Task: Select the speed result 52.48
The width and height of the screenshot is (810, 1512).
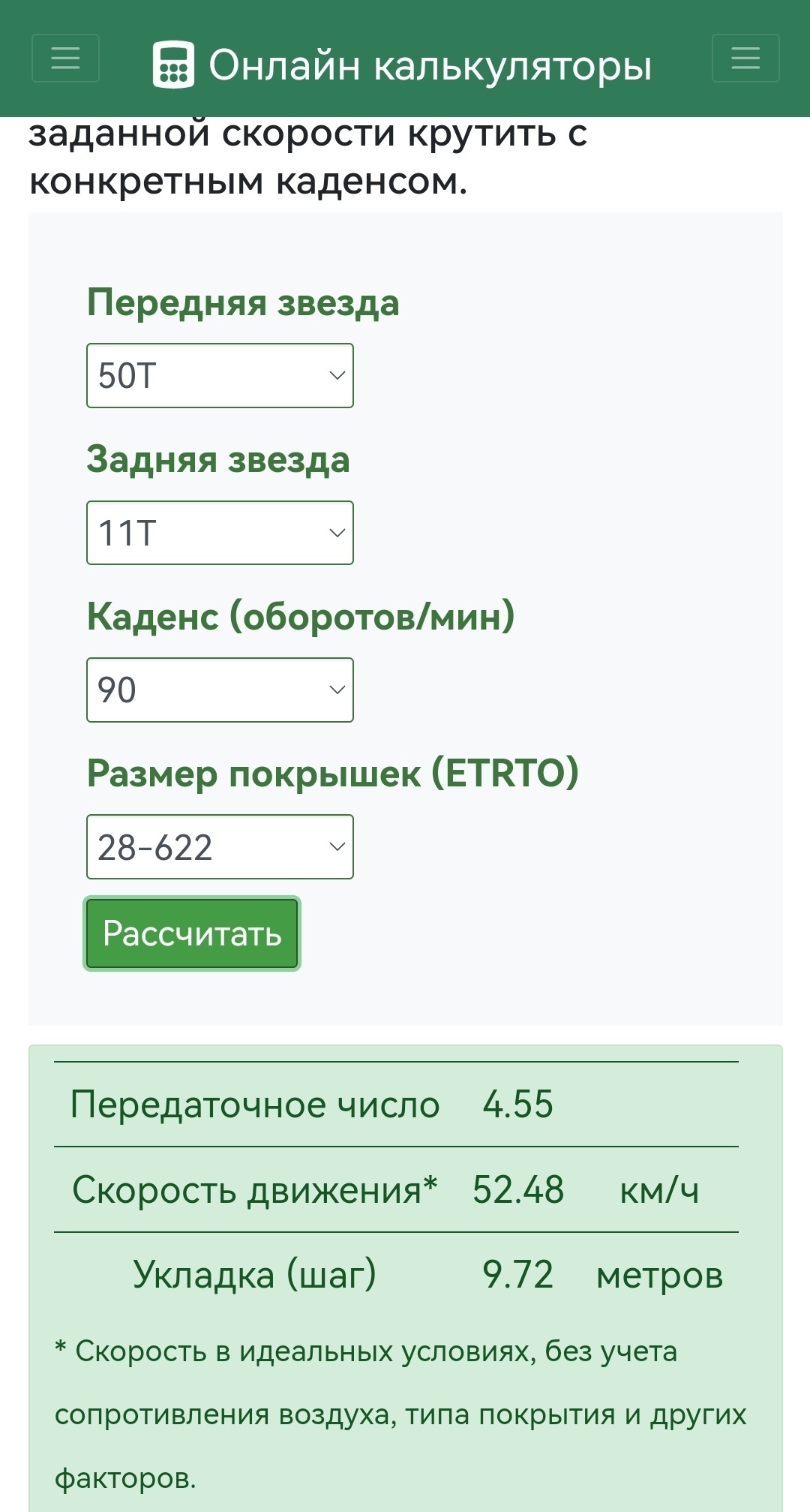Action: tap(518, 1190)
